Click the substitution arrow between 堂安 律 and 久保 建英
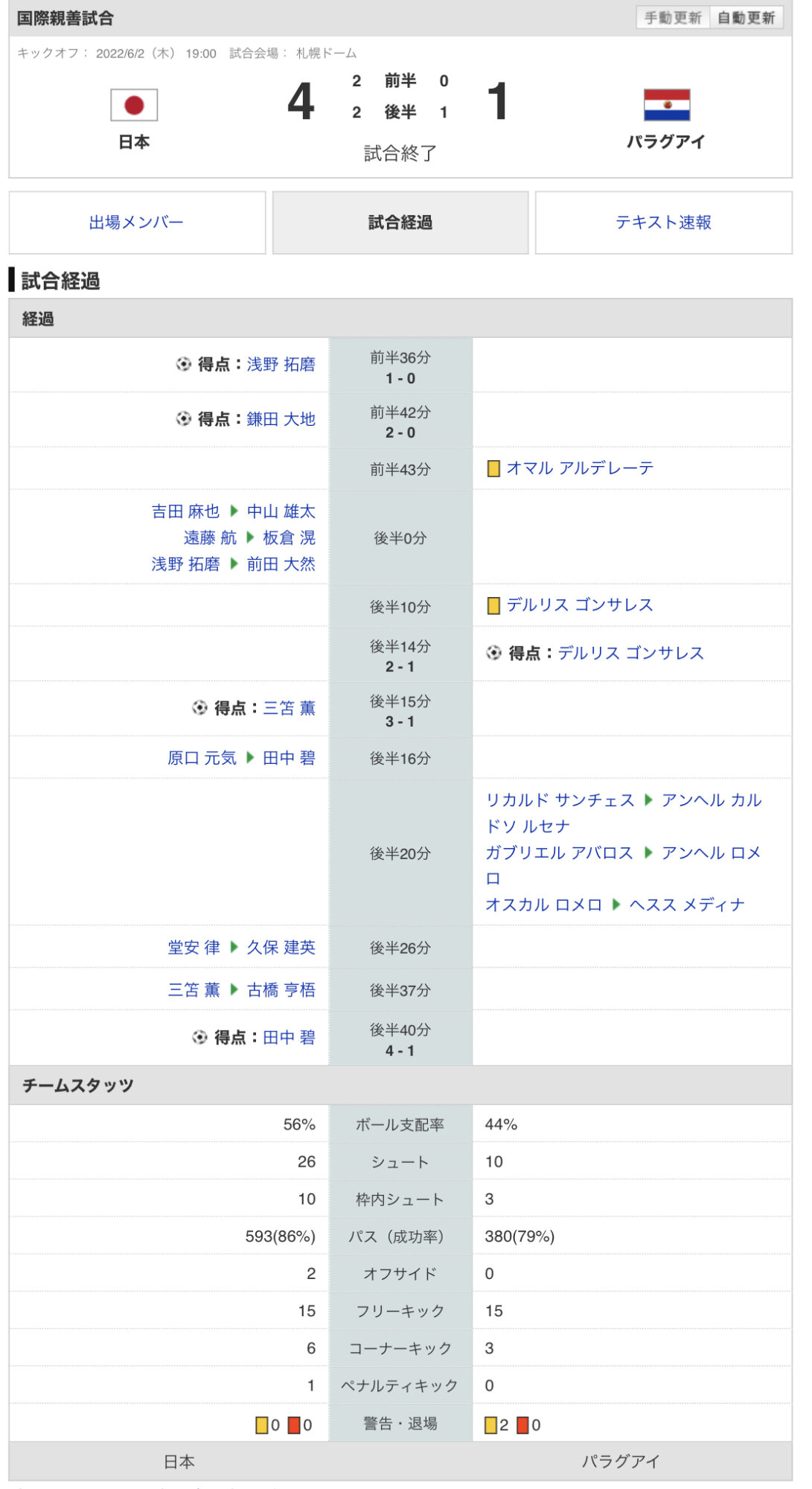 pyautogui.click(x=234, y=947)
